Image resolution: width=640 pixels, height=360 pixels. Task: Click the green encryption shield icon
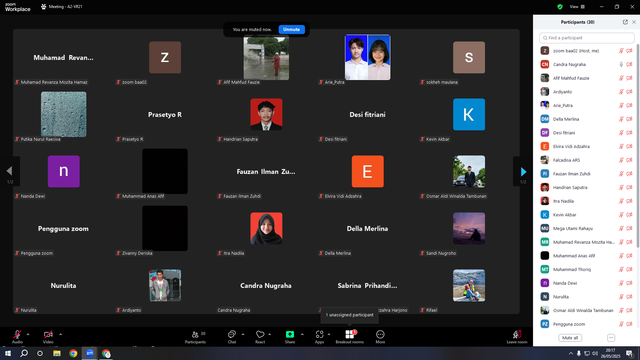[560, 7]
